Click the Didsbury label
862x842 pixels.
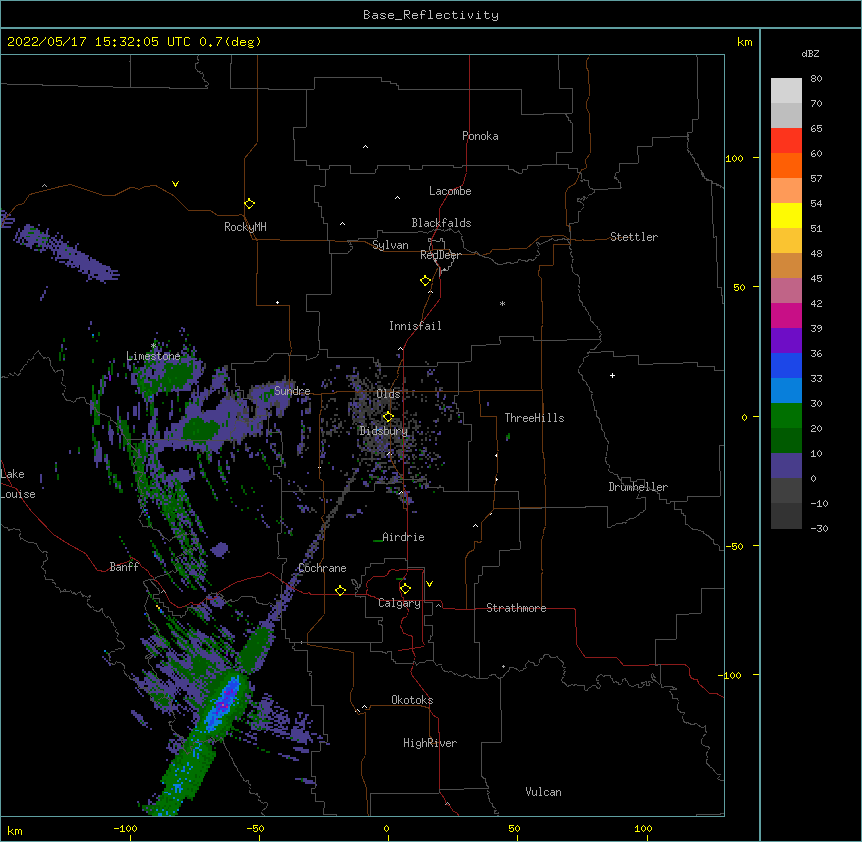tap(384, 431)
